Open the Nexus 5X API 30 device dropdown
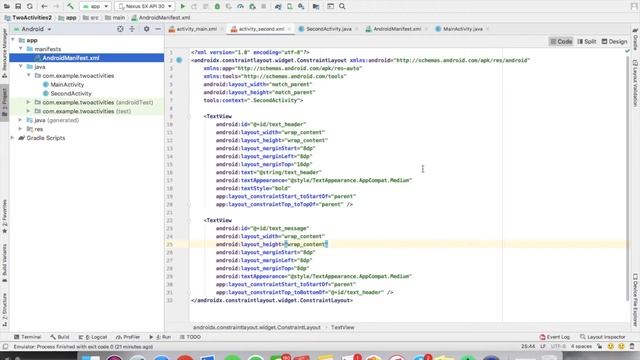640x360 pixels. [145, 7]
